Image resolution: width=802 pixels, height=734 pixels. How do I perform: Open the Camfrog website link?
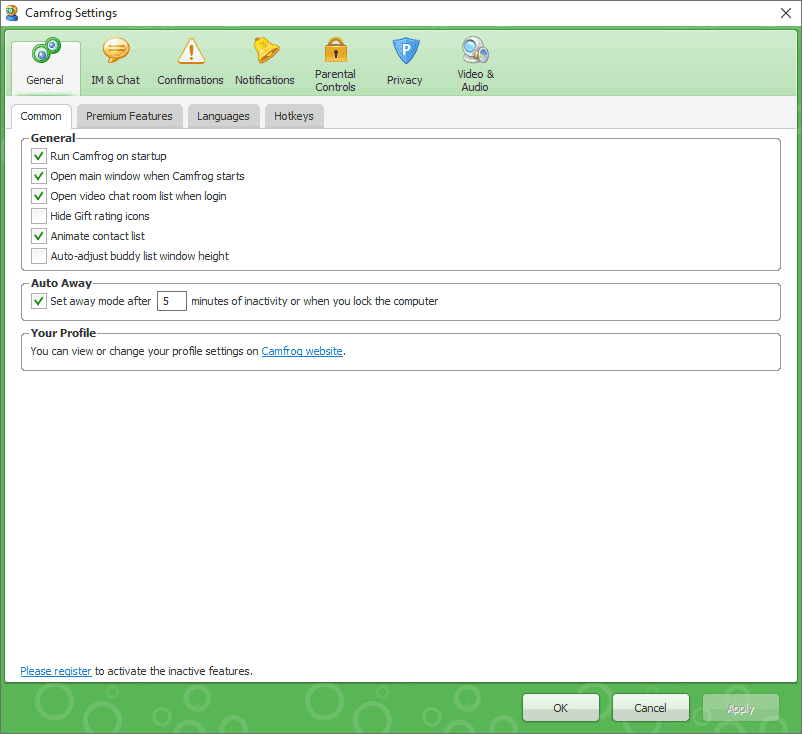(x=302, y=351)
